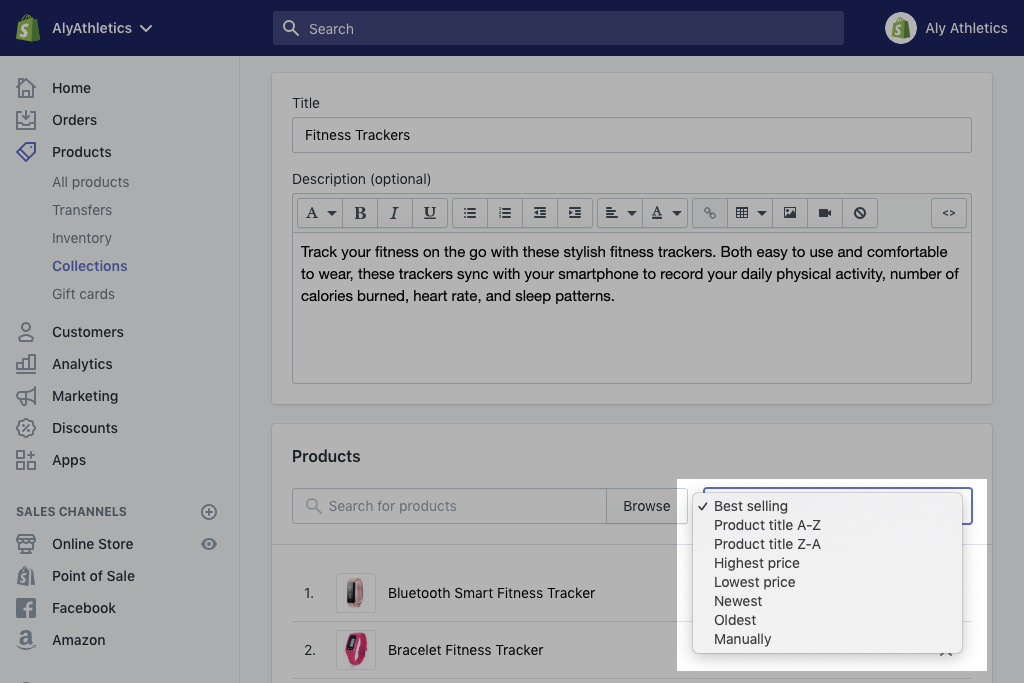Expand the insert table dropdown
Screen dimensions: 1024x683
[750, 213]
